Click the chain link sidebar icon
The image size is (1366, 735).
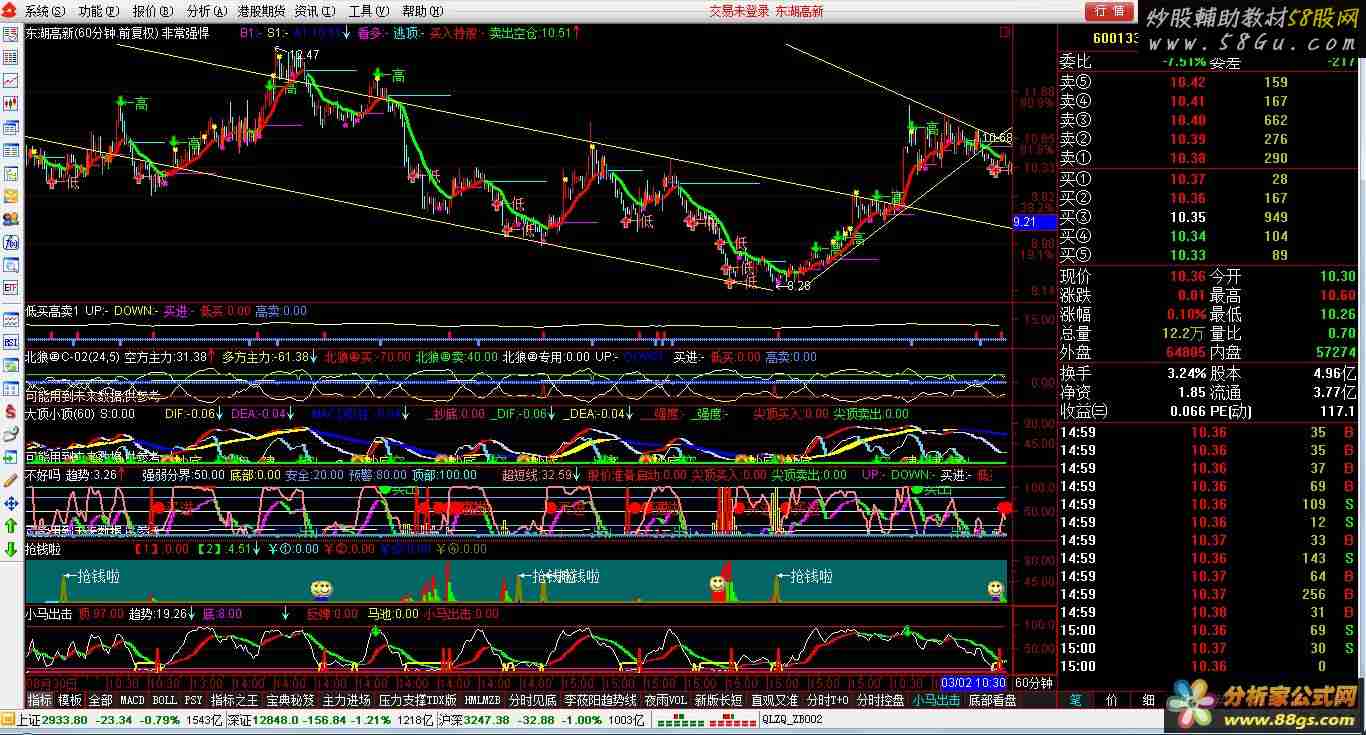[x=11, y=434]
